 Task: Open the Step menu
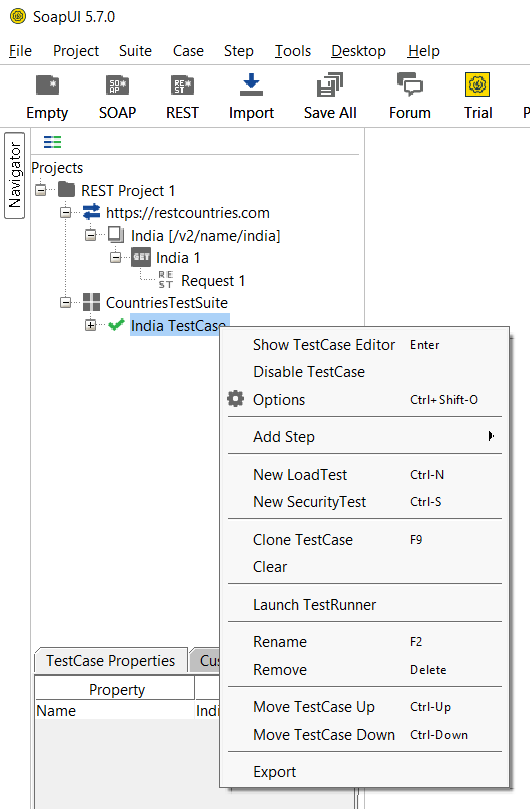click(238, 51)
